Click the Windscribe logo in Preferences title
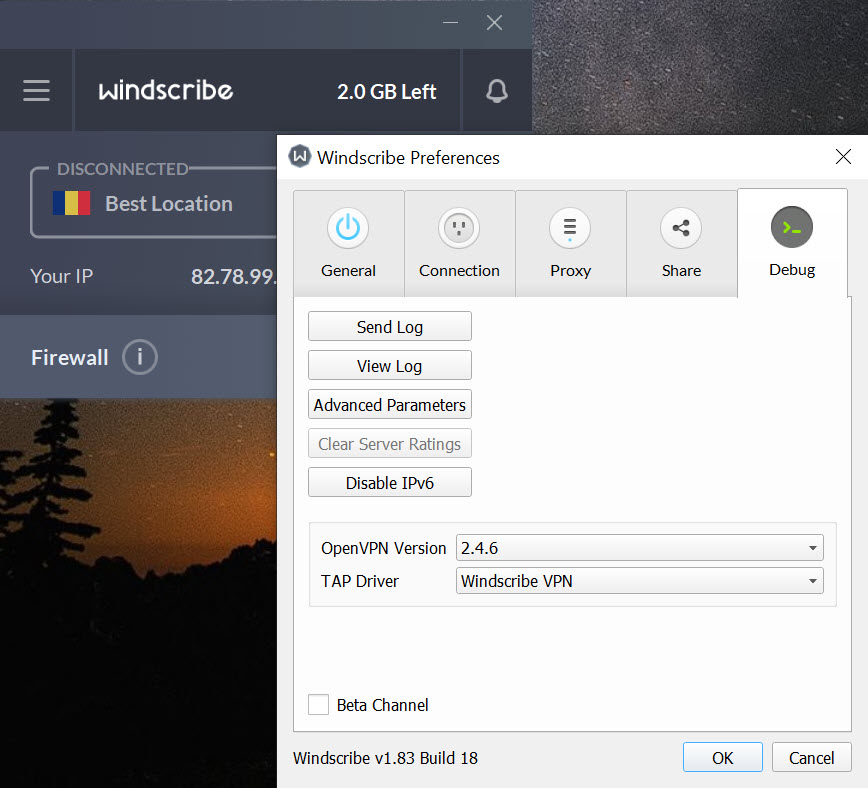868x788 pixels. point(300,157)
